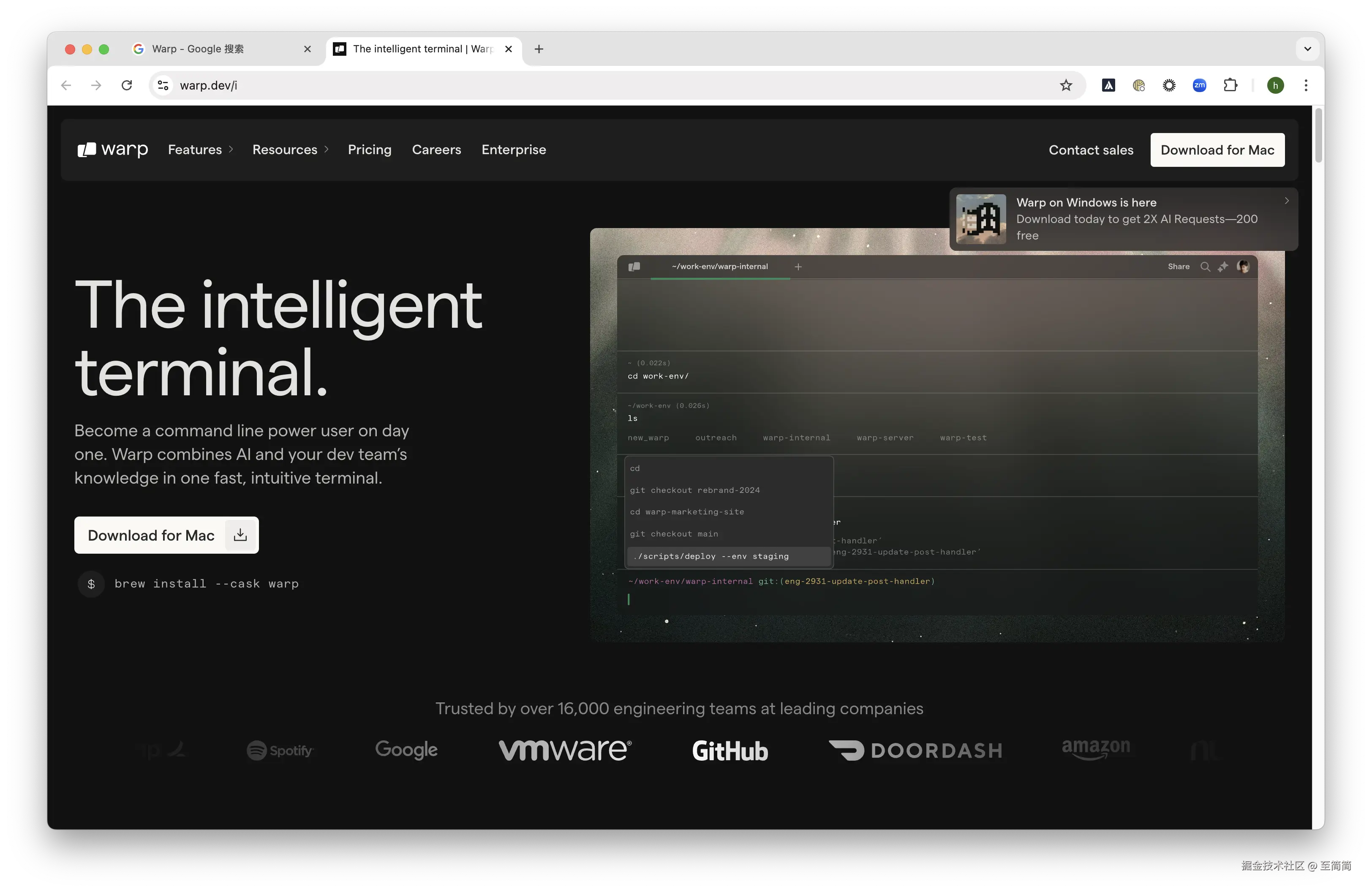The width and height of the screenshot is (1372, 892).
Task: Open the Chrome extensions puzzle icon
Action: 1230,85
